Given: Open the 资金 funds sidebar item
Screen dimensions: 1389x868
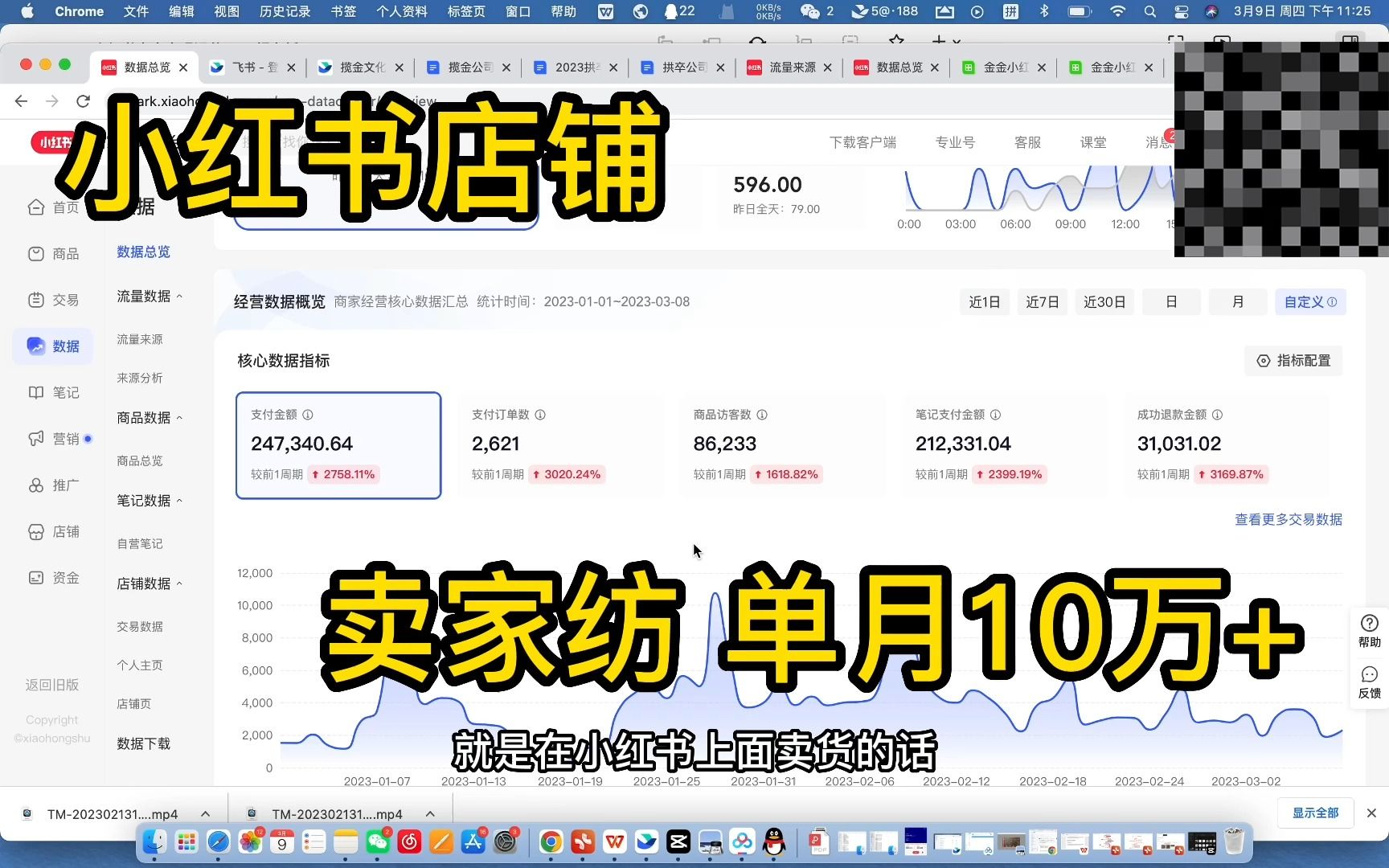Looking at the screenshot, I should (53, 578).
